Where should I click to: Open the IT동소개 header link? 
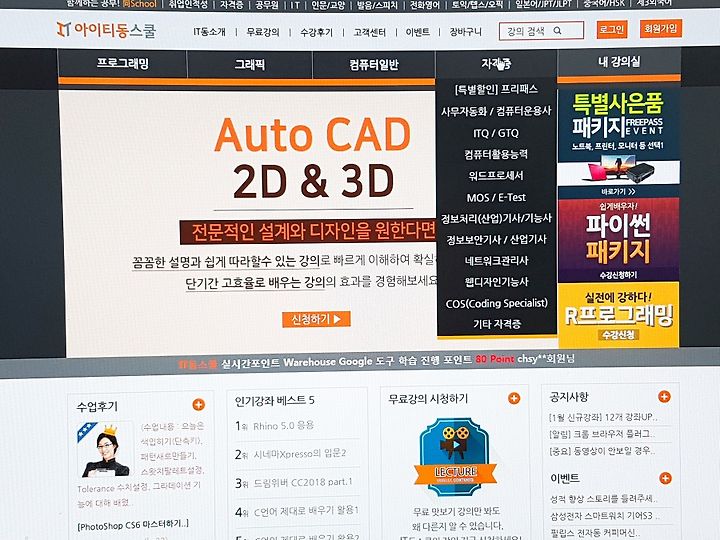click(x=209, y=32)
